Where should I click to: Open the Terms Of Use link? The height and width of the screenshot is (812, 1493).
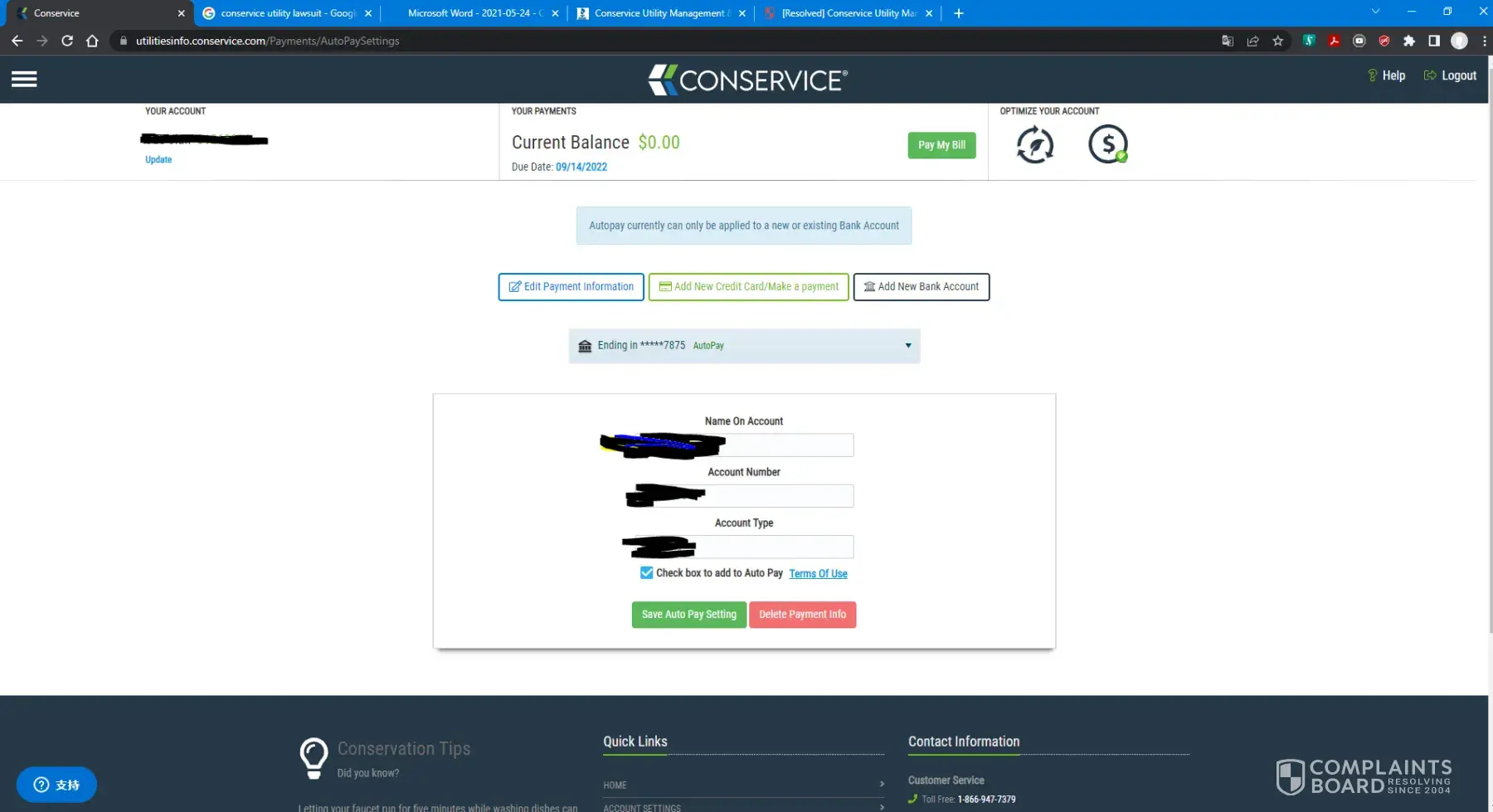pos(818,574)
